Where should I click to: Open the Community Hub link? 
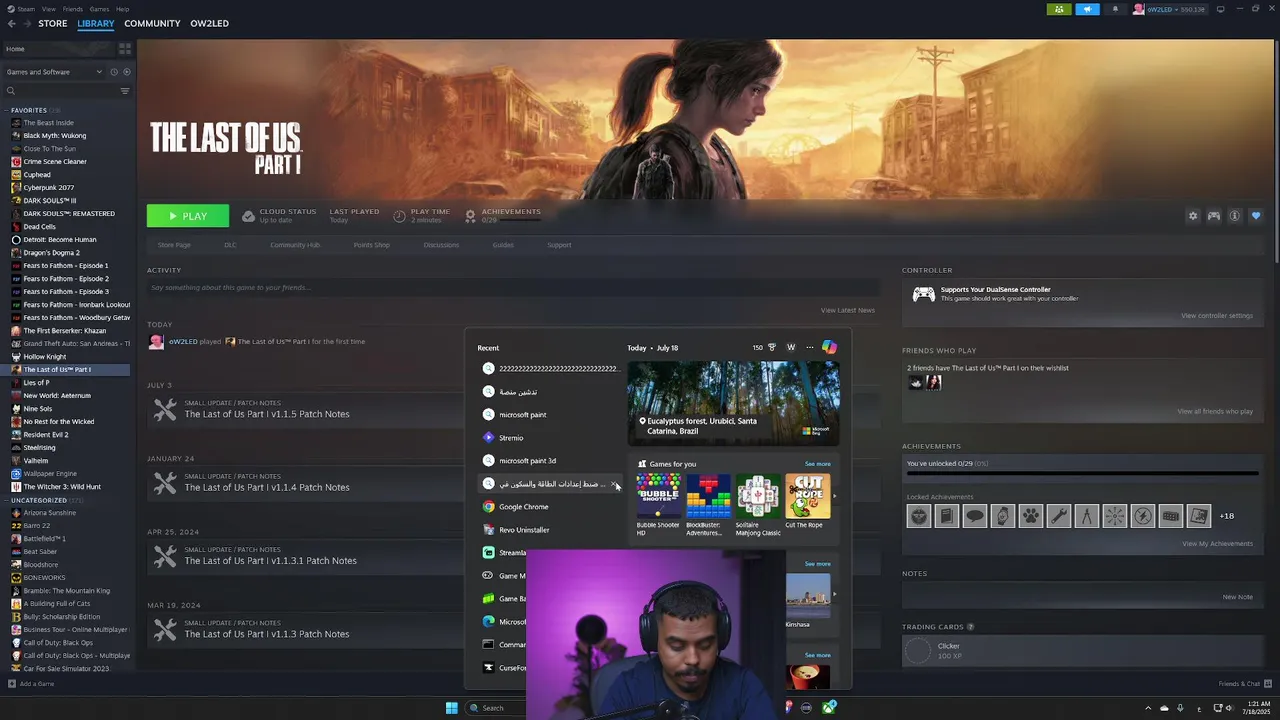pos(295,245)
